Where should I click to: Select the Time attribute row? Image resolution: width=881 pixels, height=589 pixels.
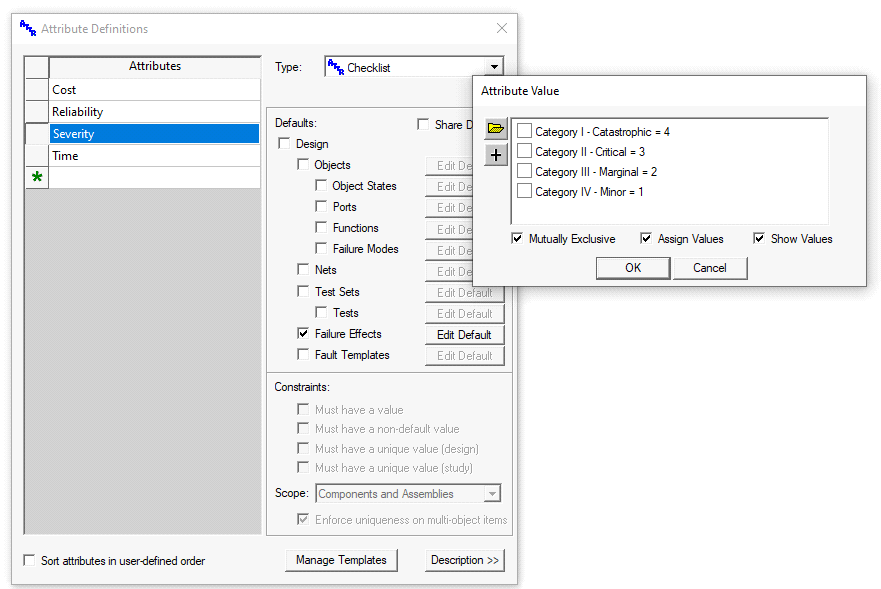pyautogui.click(x=155, y=156)
